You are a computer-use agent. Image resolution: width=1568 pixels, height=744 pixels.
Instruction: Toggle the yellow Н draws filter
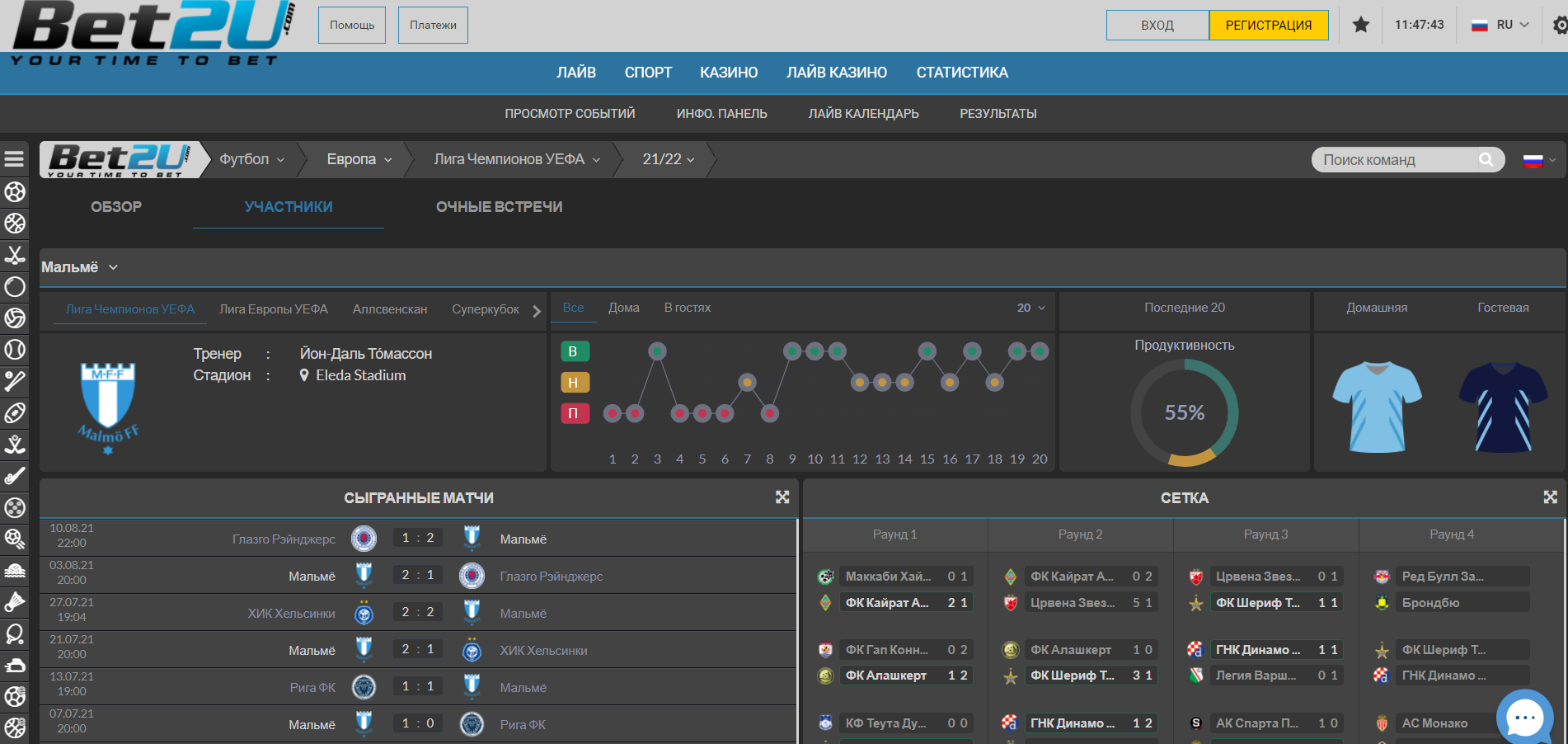(x=574, y=383)
